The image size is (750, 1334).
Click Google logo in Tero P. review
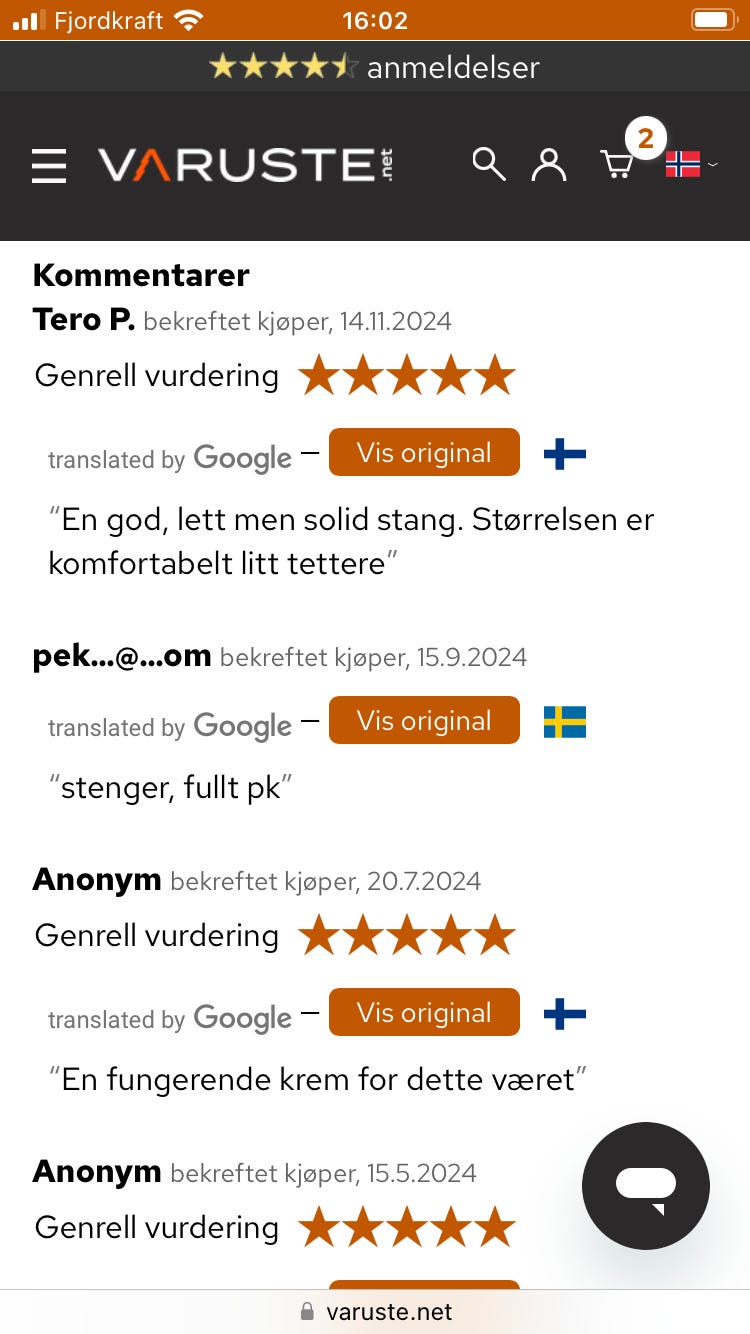pos(243,458)
